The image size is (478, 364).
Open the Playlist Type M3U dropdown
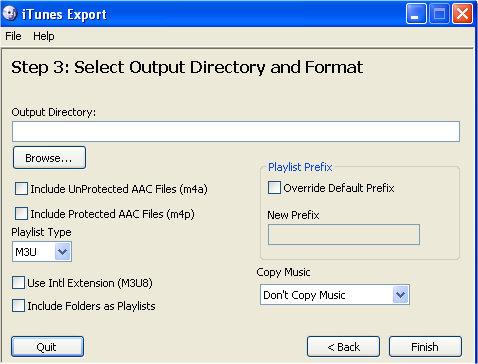[x=42, y=252]
